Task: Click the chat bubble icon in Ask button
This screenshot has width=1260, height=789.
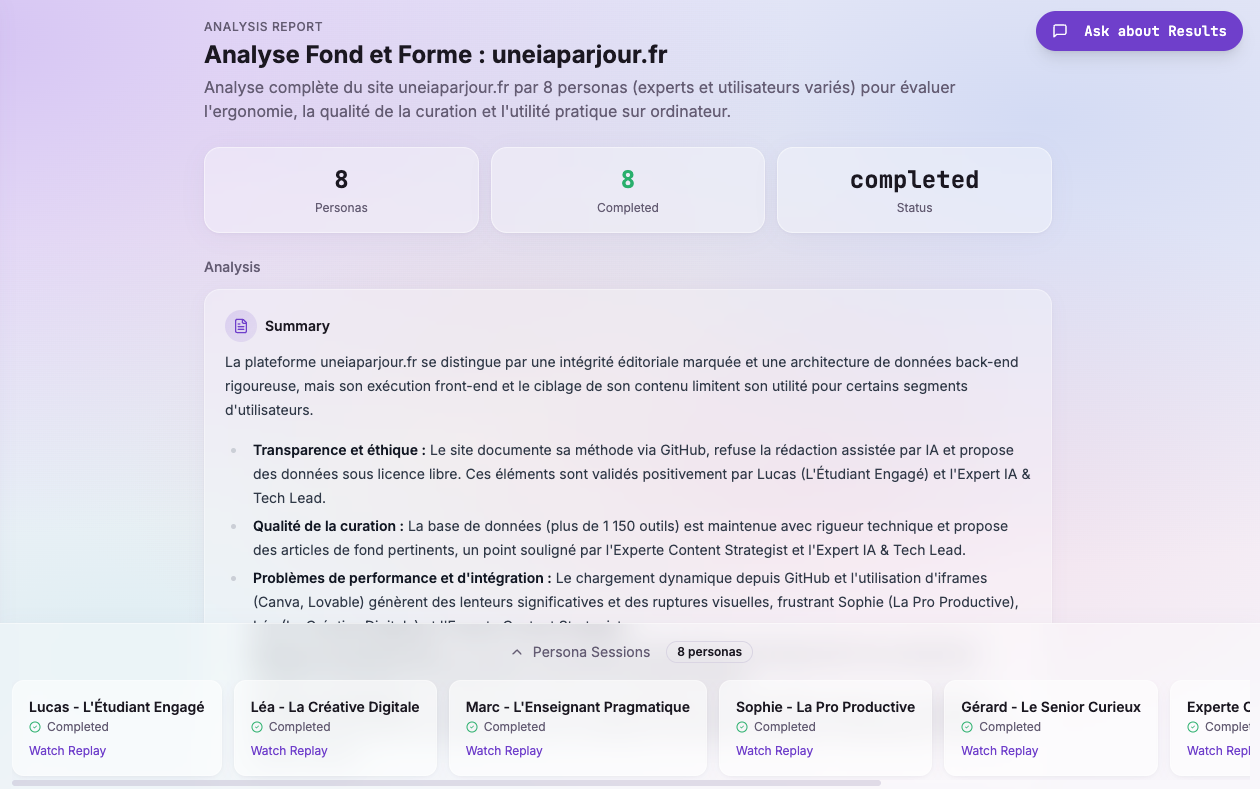Action: tap(1060, 31)
